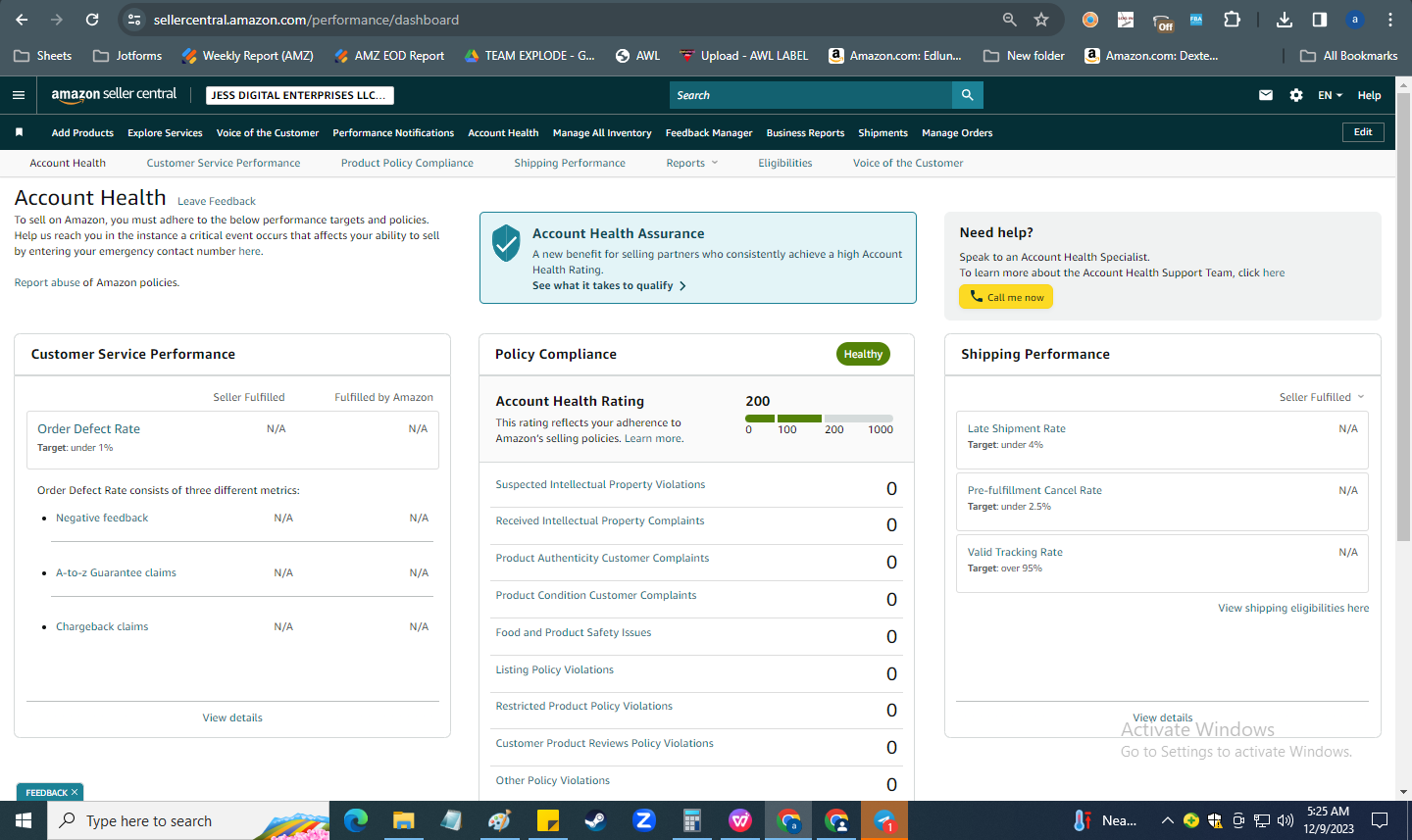Screen dimensions: 1412x840
Task: Open the Chrome profile avatar
Action: [x=1355, y=20]
